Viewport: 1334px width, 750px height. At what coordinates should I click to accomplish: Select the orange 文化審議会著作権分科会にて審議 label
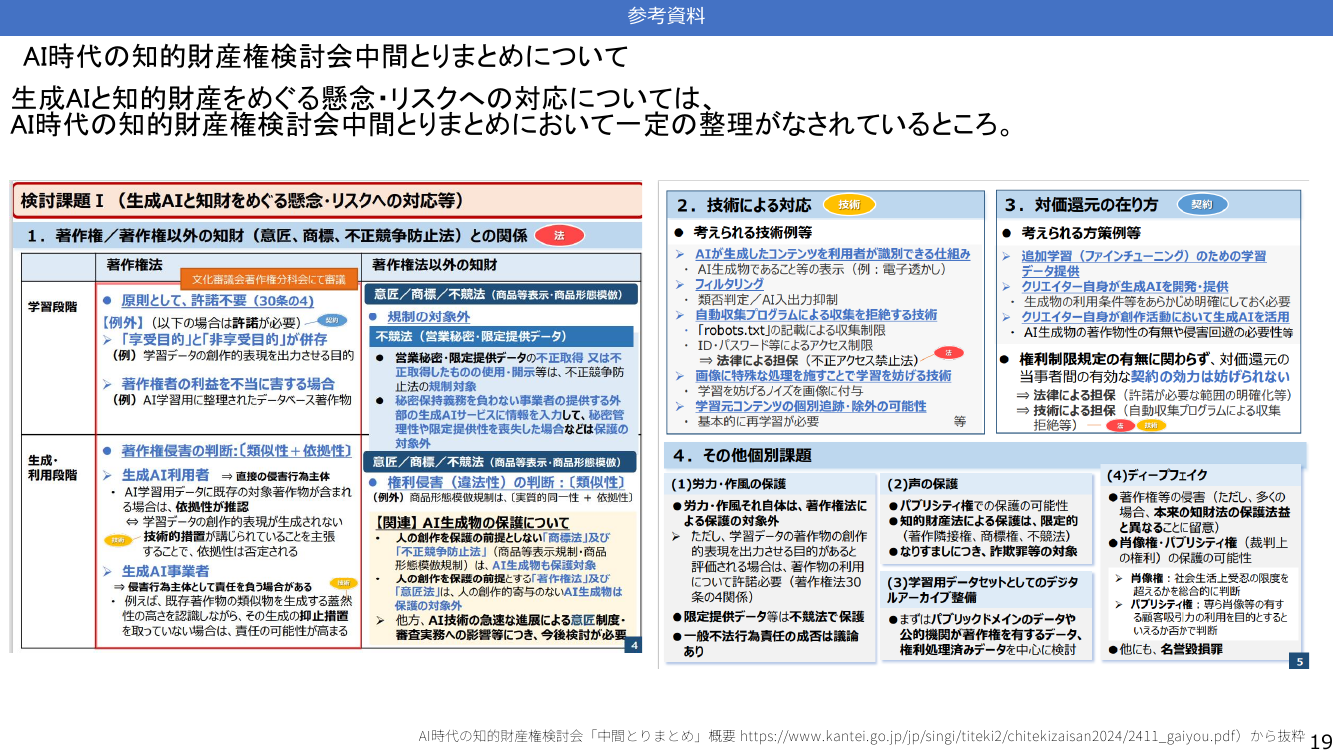[269, 279]
